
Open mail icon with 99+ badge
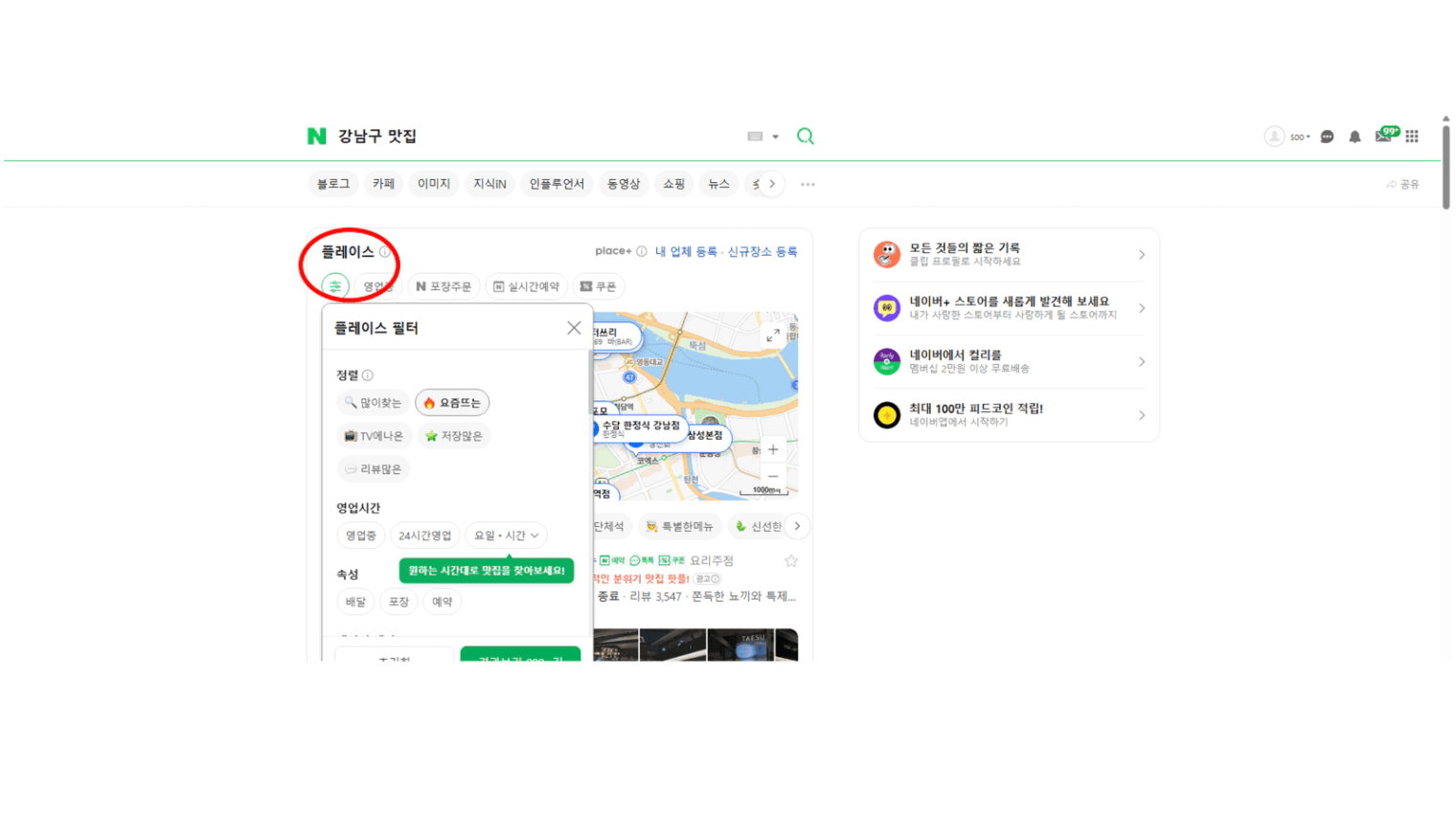[x=1385, y=135]
